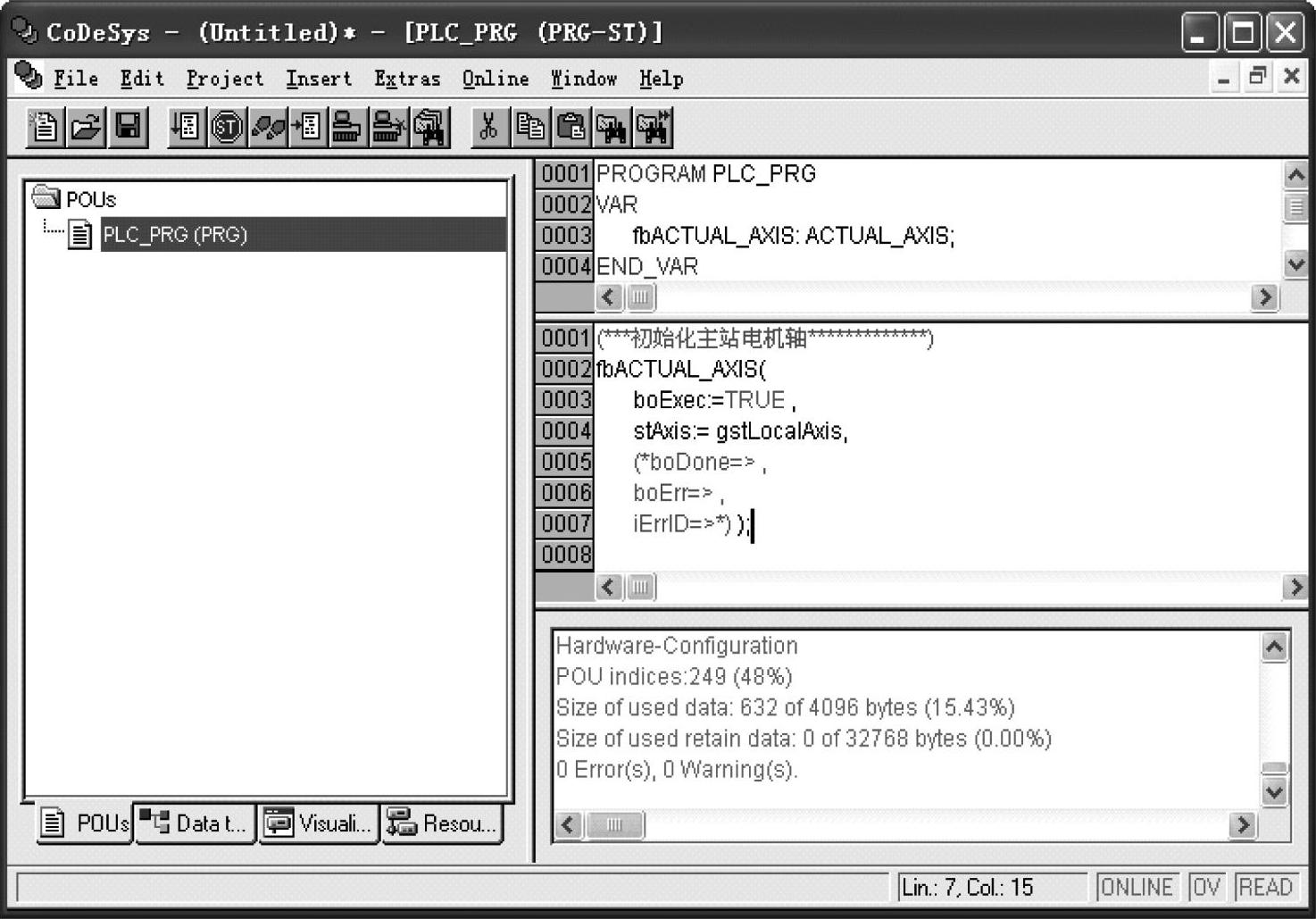This screenshot has width=1316, height=919.
Task: Click the message window's scroll up arrow
Action: 1275,647
